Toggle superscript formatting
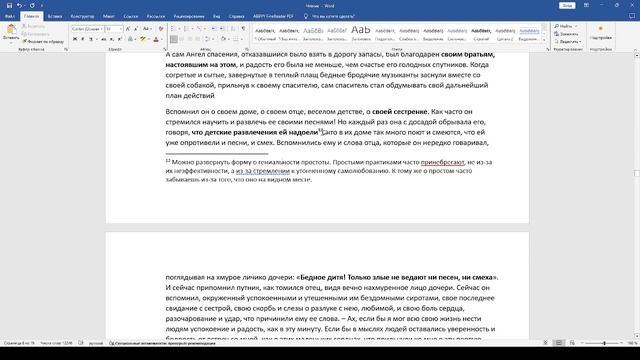 tap(120, 39)
